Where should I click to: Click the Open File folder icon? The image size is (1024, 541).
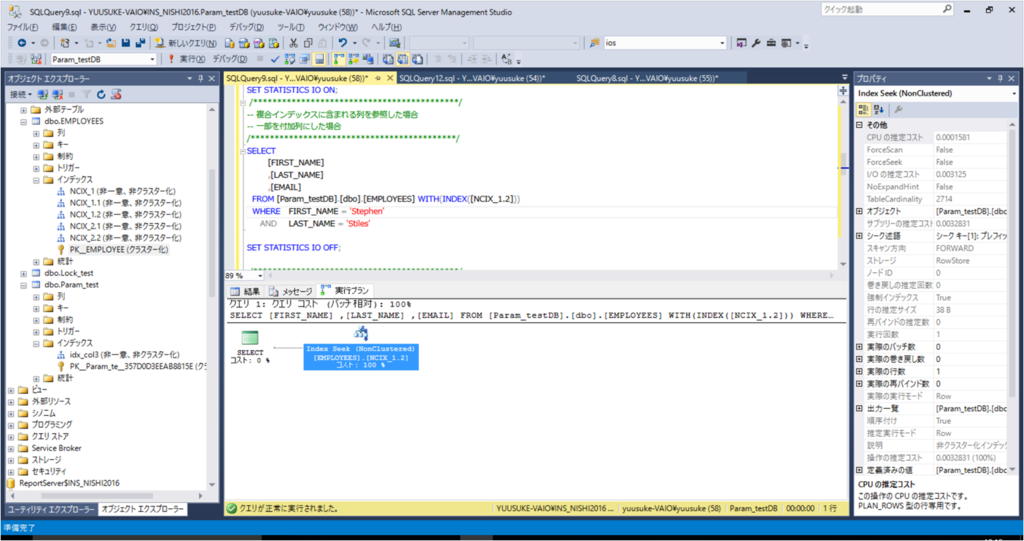point(110,42)
